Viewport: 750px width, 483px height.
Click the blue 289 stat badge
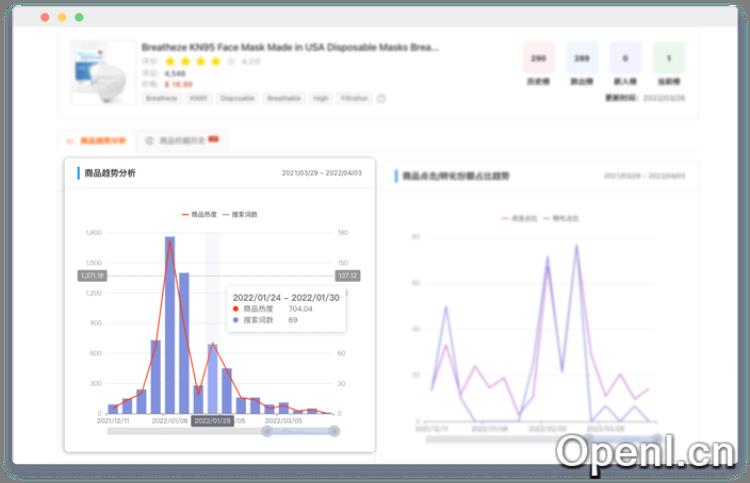582,58
